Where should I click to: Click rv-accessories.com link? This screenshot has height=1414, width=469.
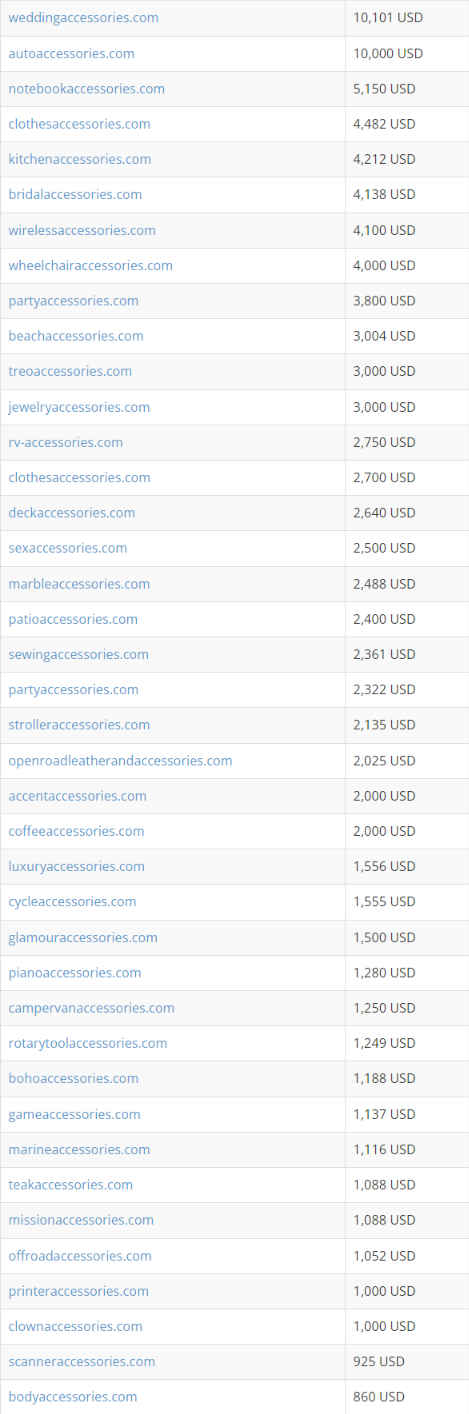[66, 442]
